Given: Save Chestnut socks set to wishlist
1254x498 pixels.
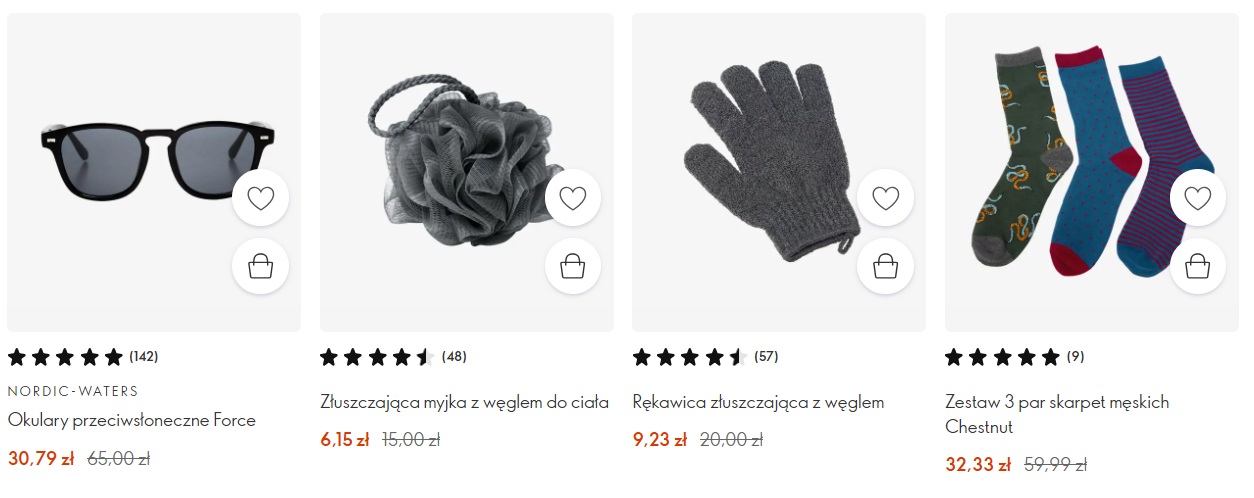Looking at the screenshot, I should click(x=1198, y=198).
